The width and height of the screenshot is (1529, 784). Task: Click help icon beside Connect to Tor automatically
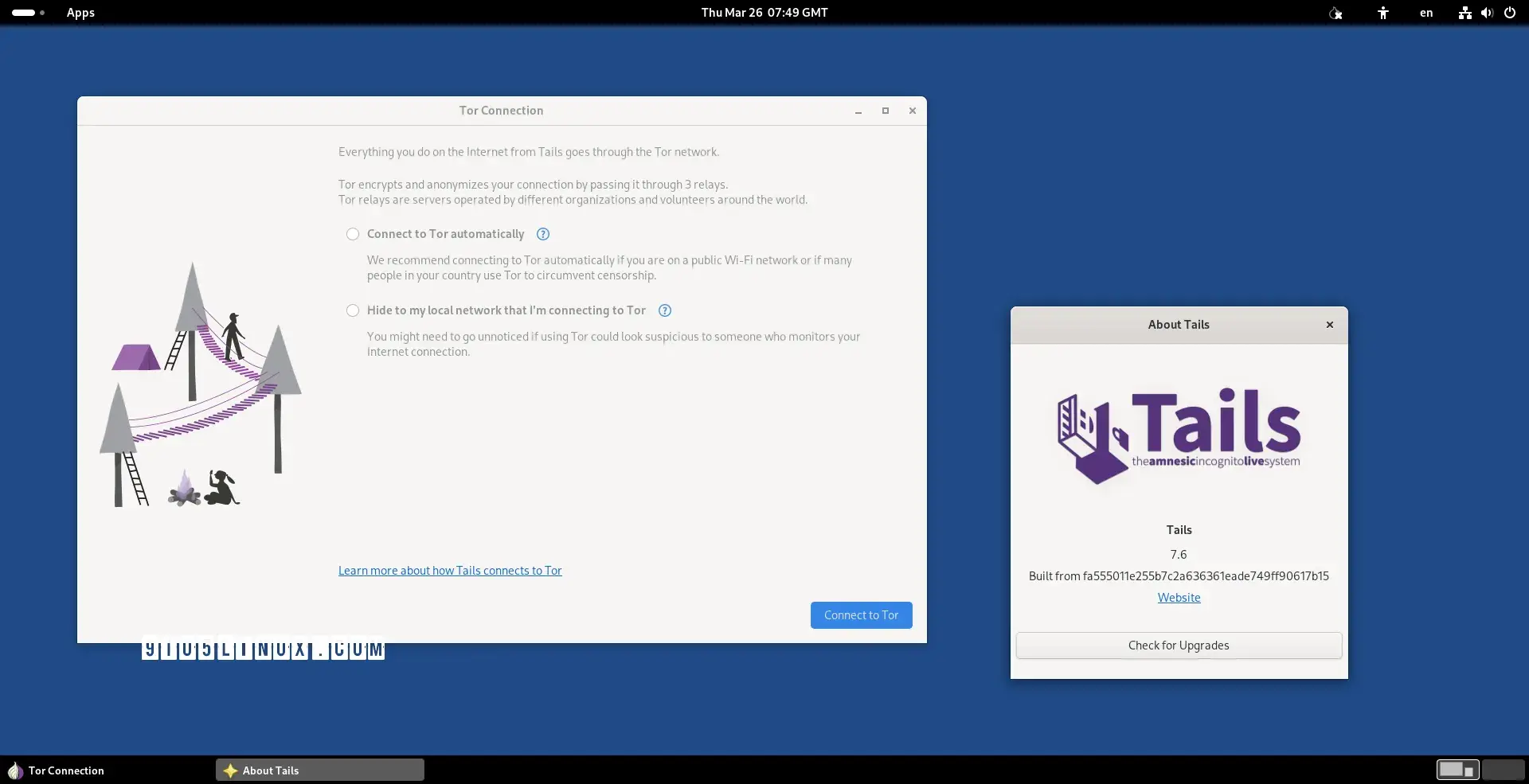coord(543,234)
